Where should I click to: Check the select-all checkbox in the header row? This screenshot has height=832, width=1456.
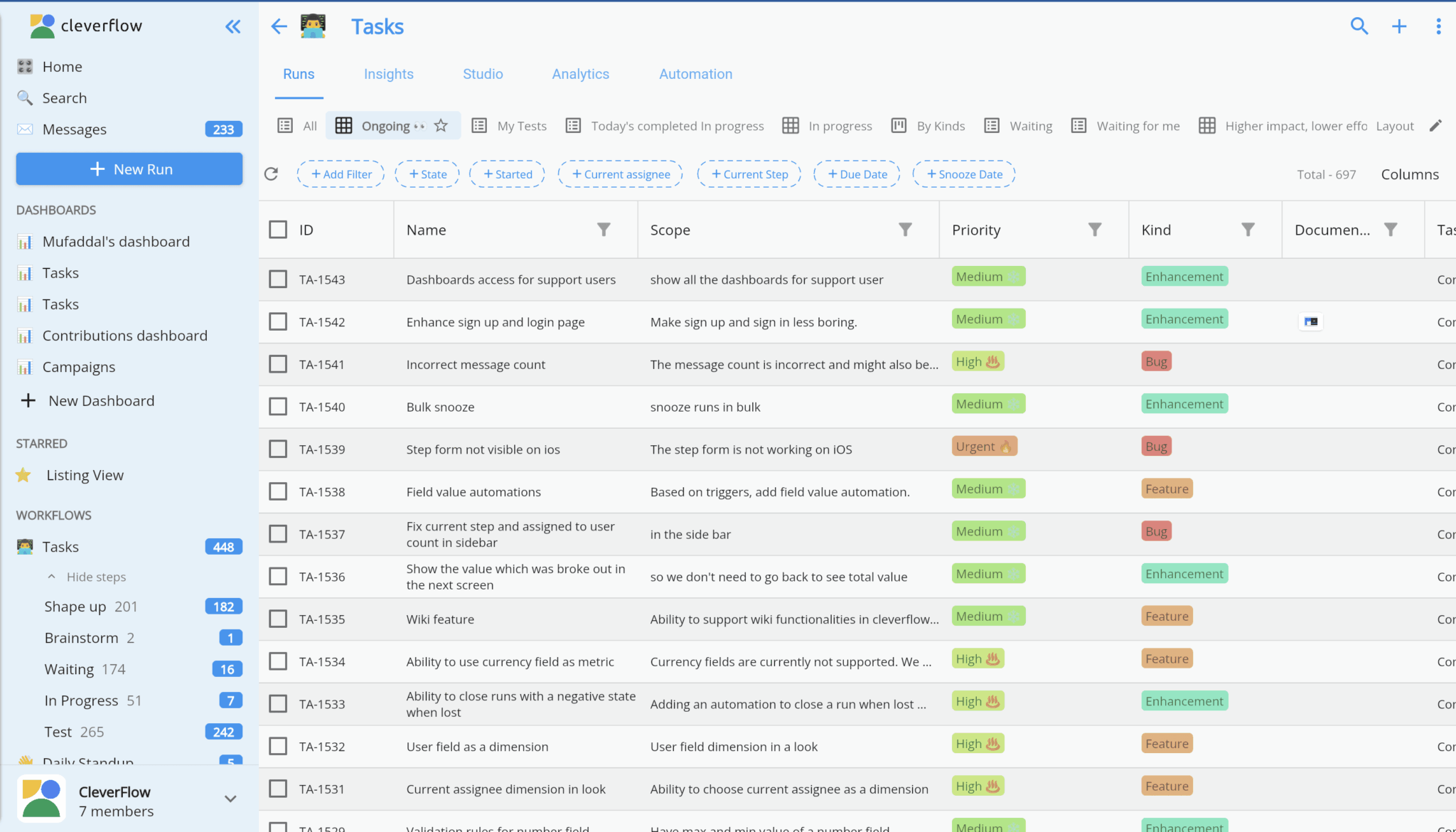[277, 229]
